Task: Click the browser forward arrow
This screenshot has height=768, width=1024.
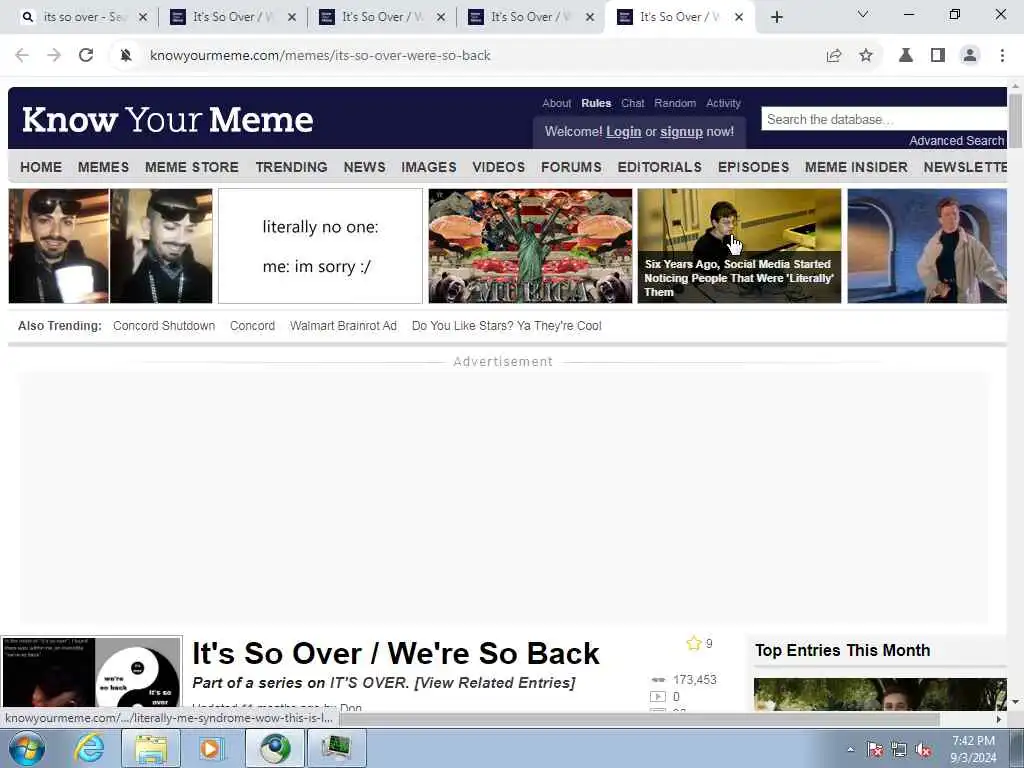Action: coord(54,56)
